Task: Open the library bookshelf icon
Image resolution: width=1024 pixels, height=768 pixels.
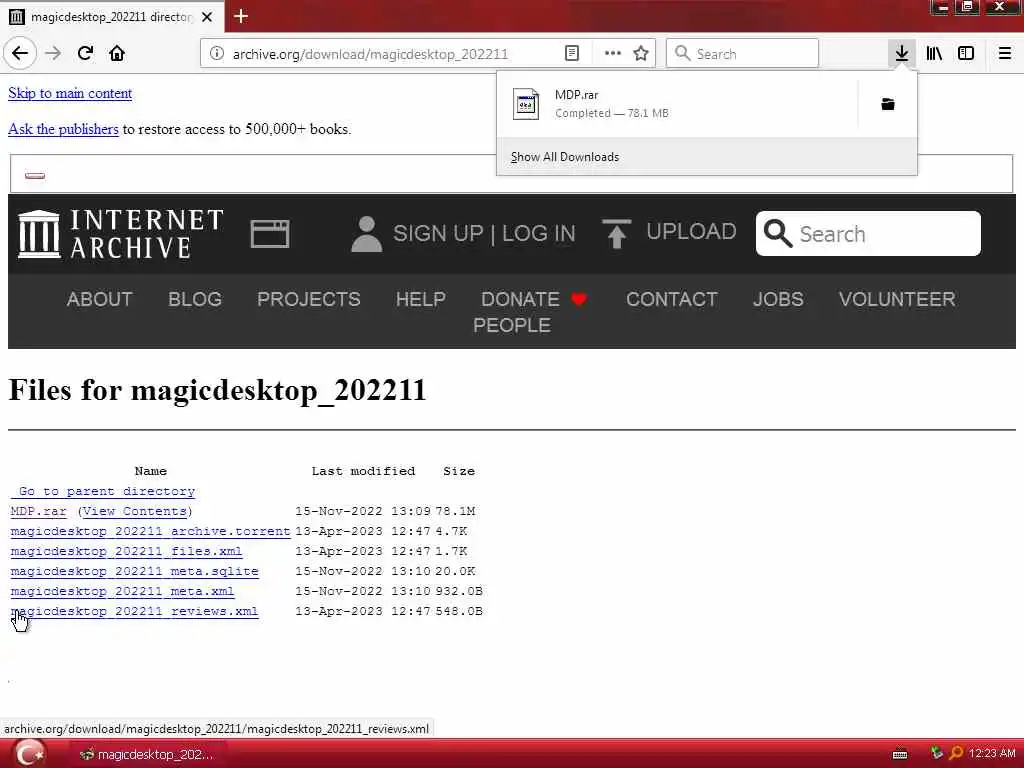Action: point(935,54)
